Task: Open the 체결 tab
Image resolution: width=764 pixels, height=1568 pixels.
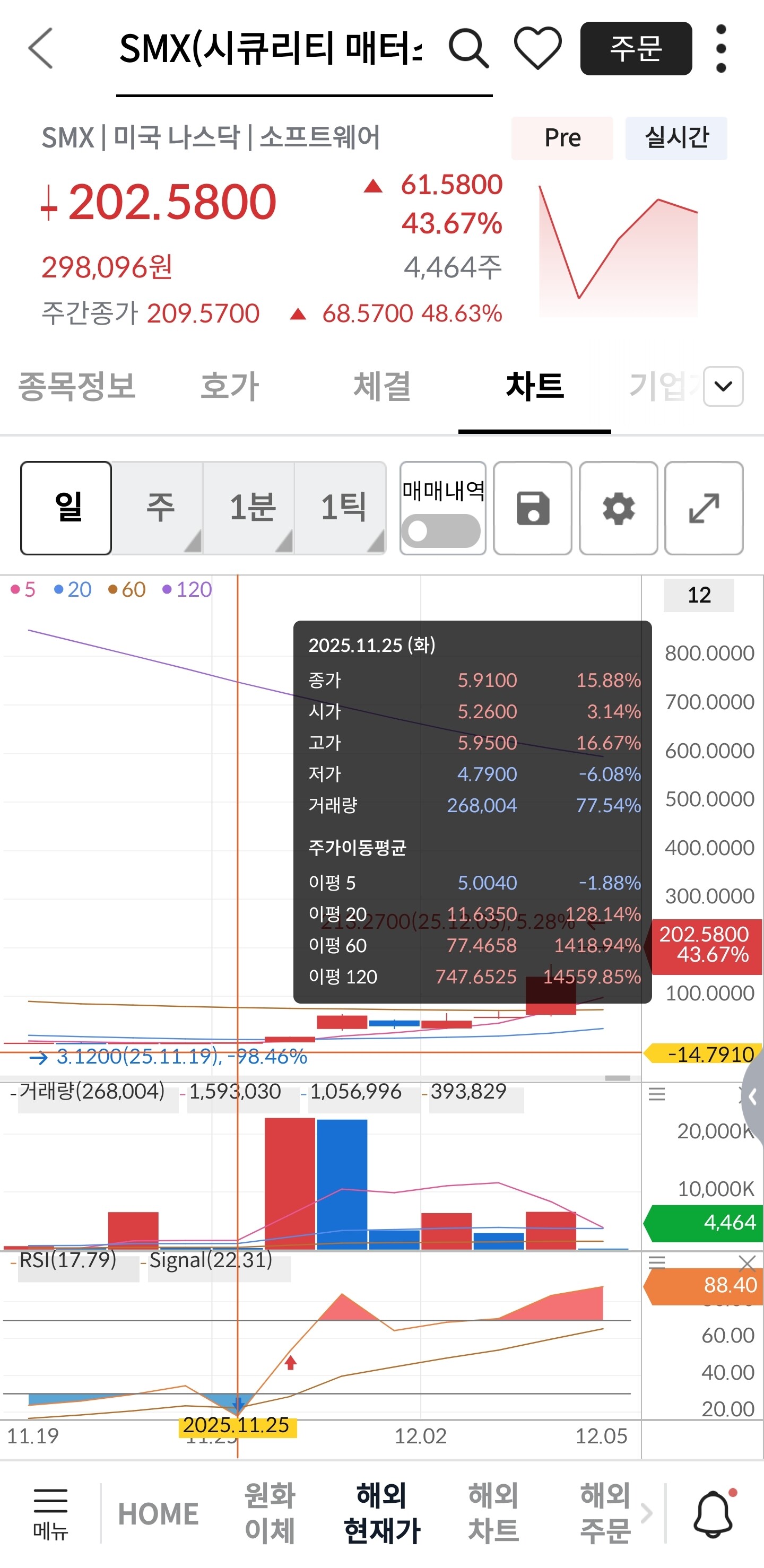Action: (x=383, y=386)
